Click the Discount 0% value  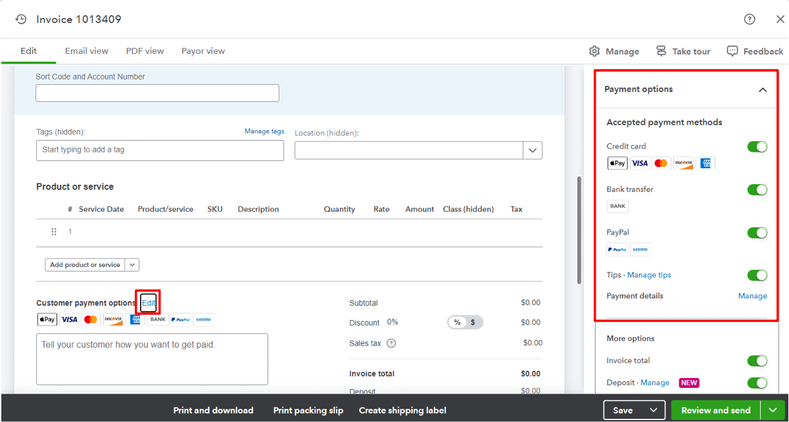(392, 322)
